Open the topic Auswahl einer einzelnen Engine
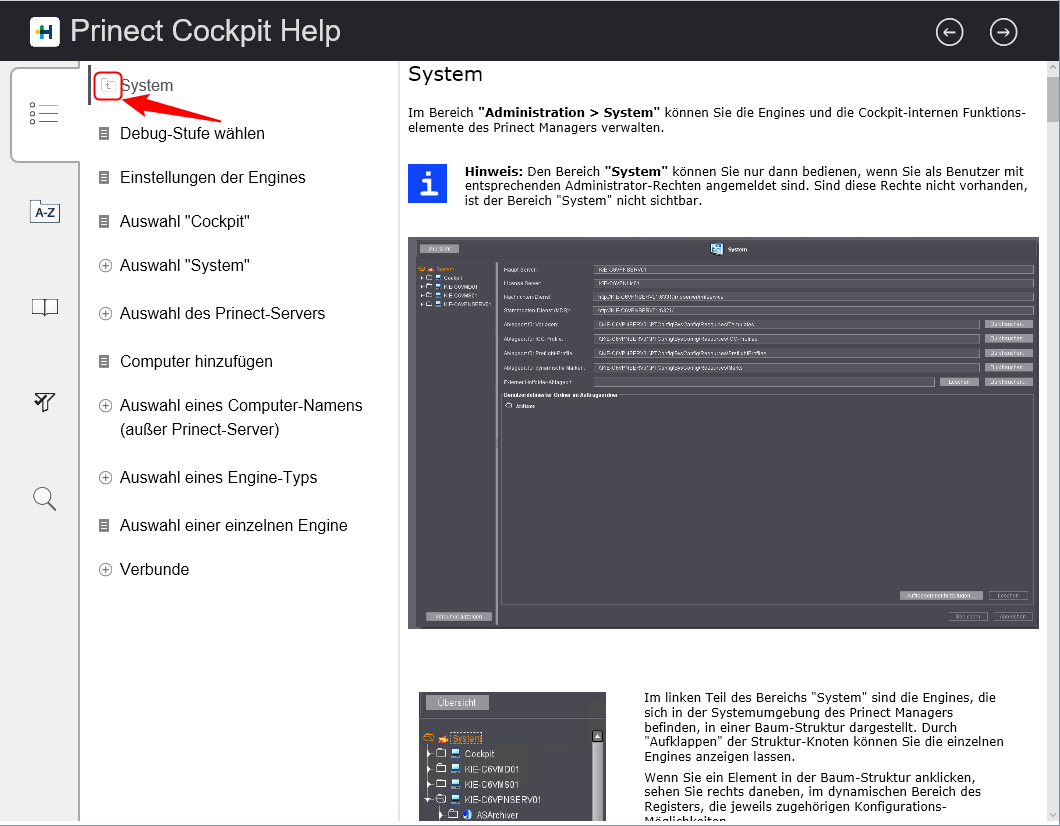 click(233, 525)
